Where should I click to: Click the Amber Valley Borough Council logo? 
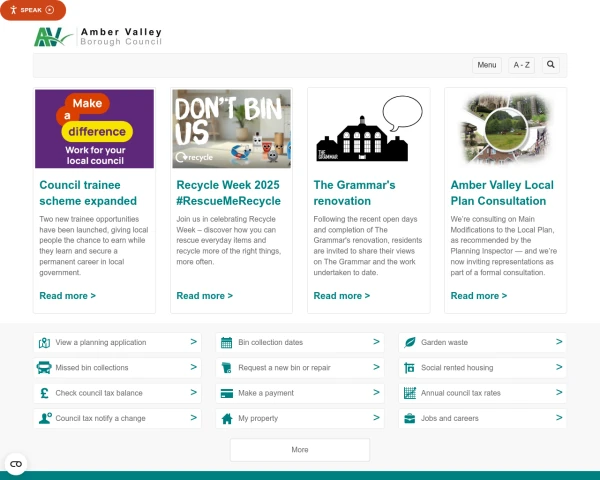(97, 38)
